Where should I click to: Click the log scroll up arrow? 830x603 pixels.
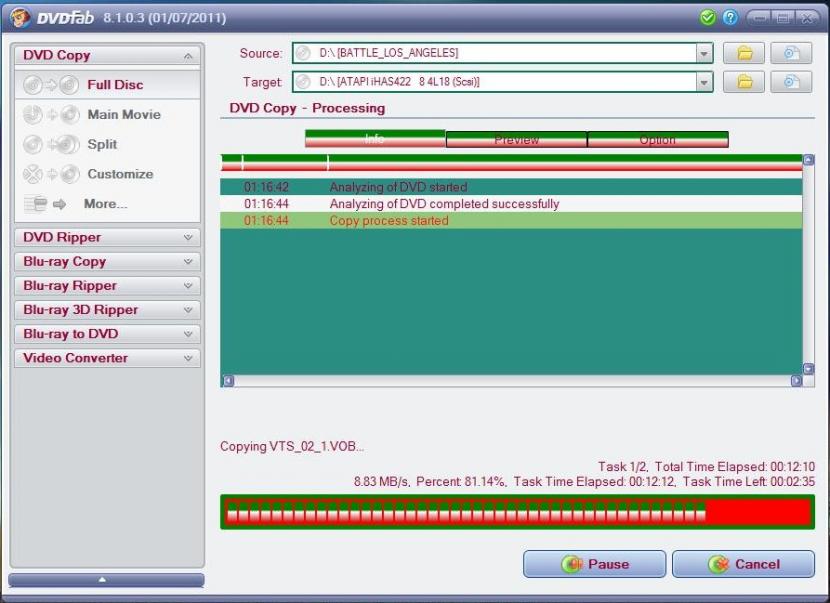pyautogui.click(x=808, y=160)
